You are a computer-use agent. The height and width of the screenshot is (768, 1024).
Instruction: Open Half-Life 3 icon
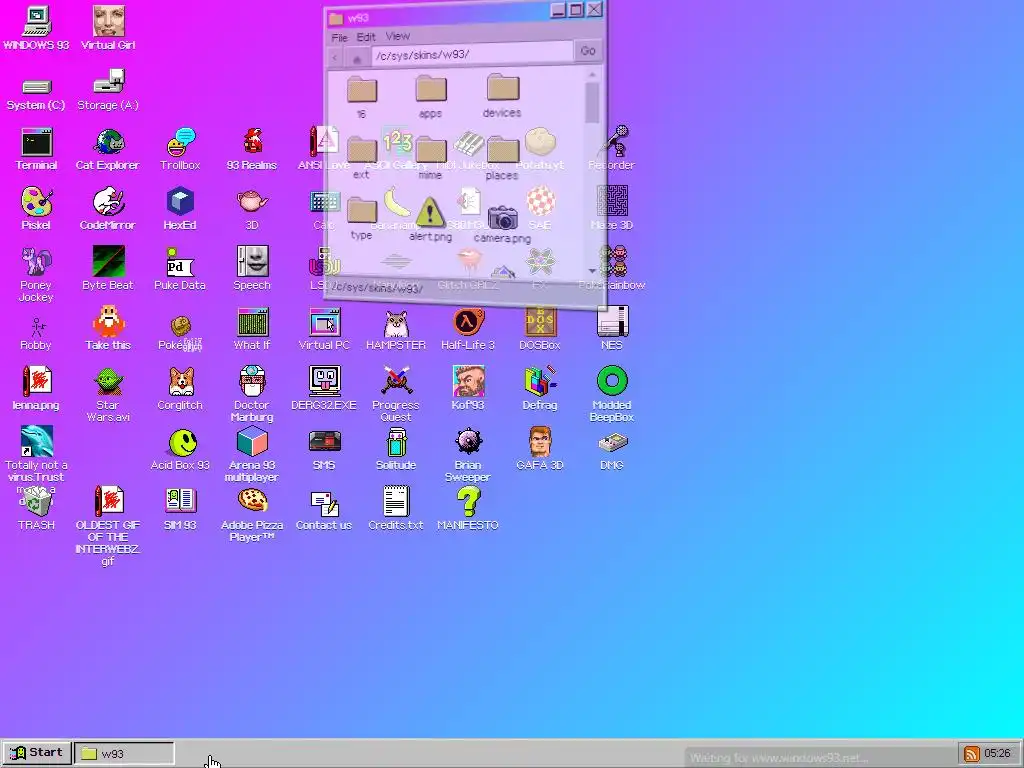pos(468,329)
